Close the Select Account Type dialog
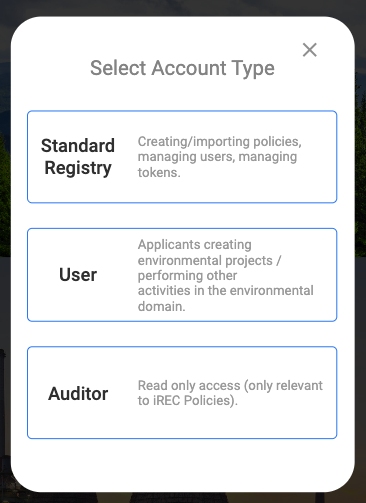This screenshot has height=503, width=366. [x=309, y=50]
